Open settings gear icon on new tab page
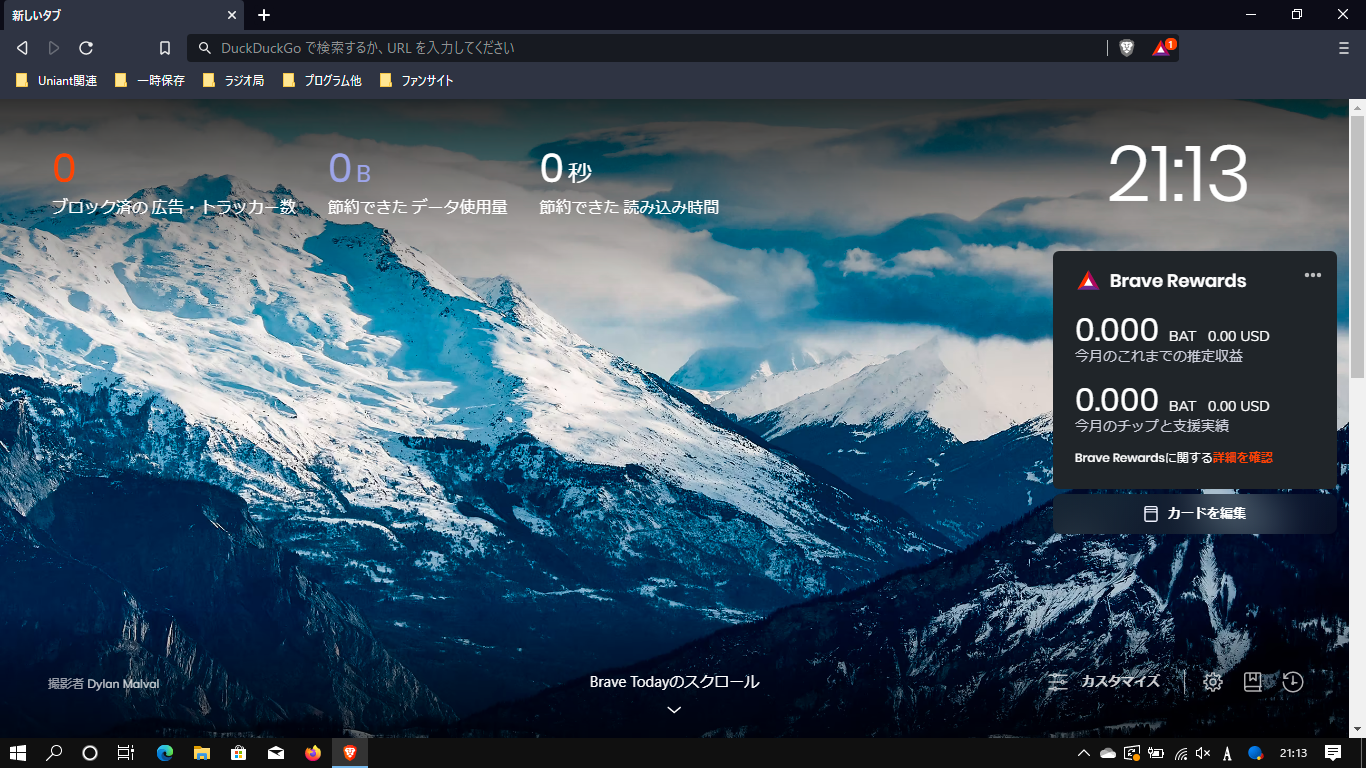 pyautogui.click(x=1213, y=682)
